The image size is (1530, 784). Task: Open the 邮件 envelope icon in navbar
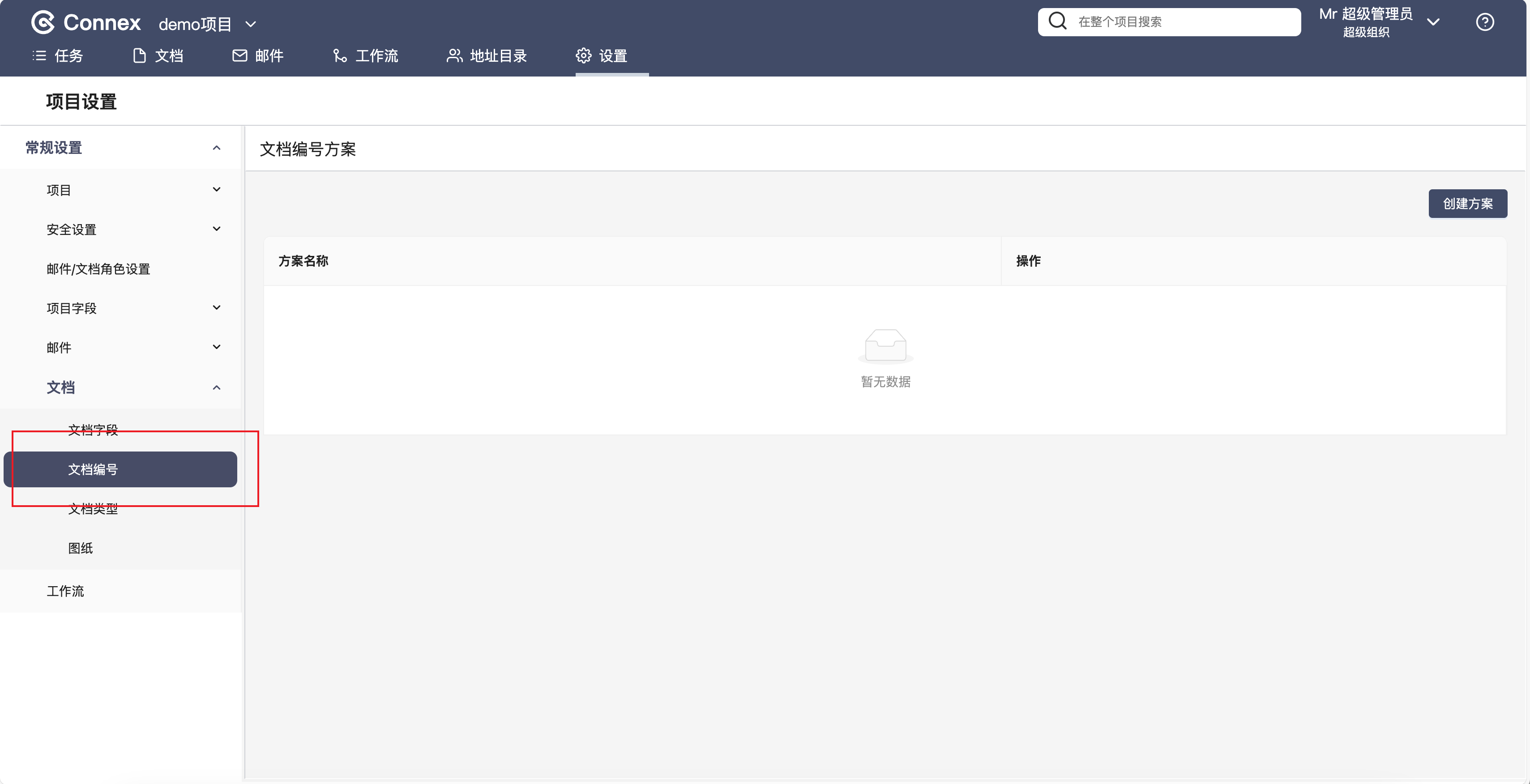239,56
